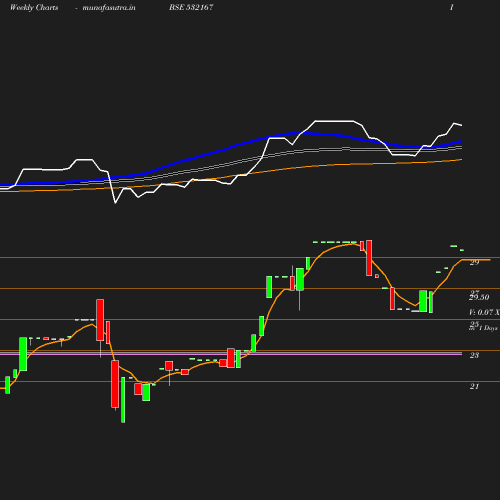Click the munafasutra.in site label
Viewport: 500px width, 500px height.
tap(109, 7)
